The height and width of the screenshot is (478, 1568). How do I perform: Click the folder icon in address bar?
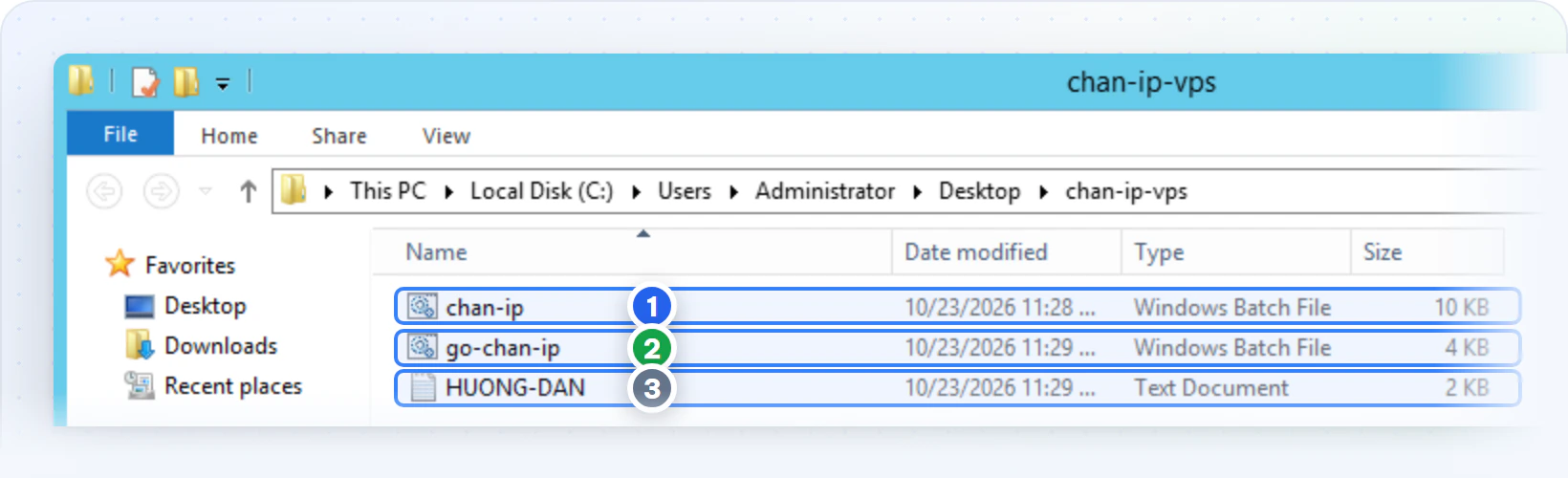click(294, 190)
